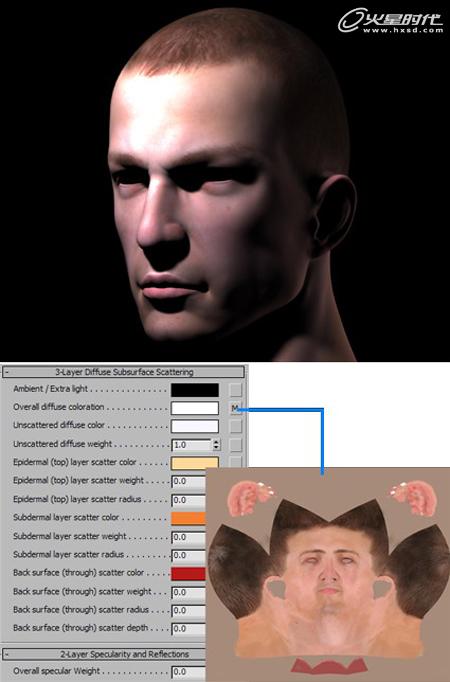Collapse the 2-Layer Specularity and Reflections rollout
The height and width of the screenshot is (682, 450).
104,654
